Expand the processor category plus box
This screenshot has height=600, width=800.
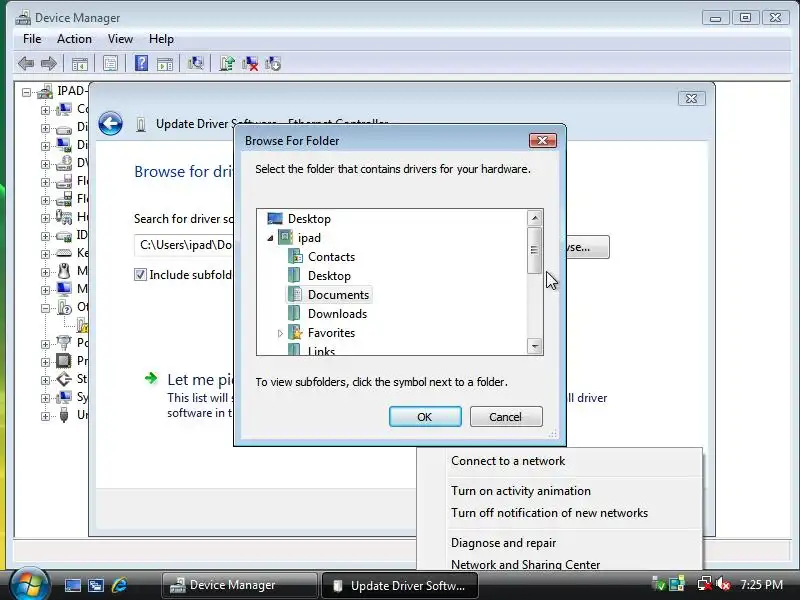pyautogui.click(x=45, y=362)
